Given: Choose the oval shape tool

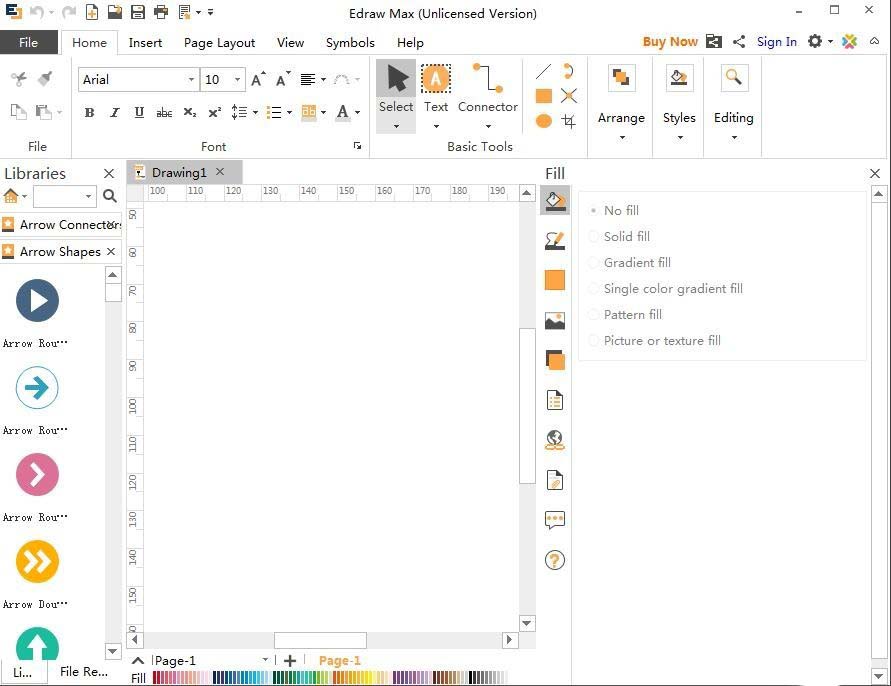Looking at the screenshot, I should pos(544,121).
